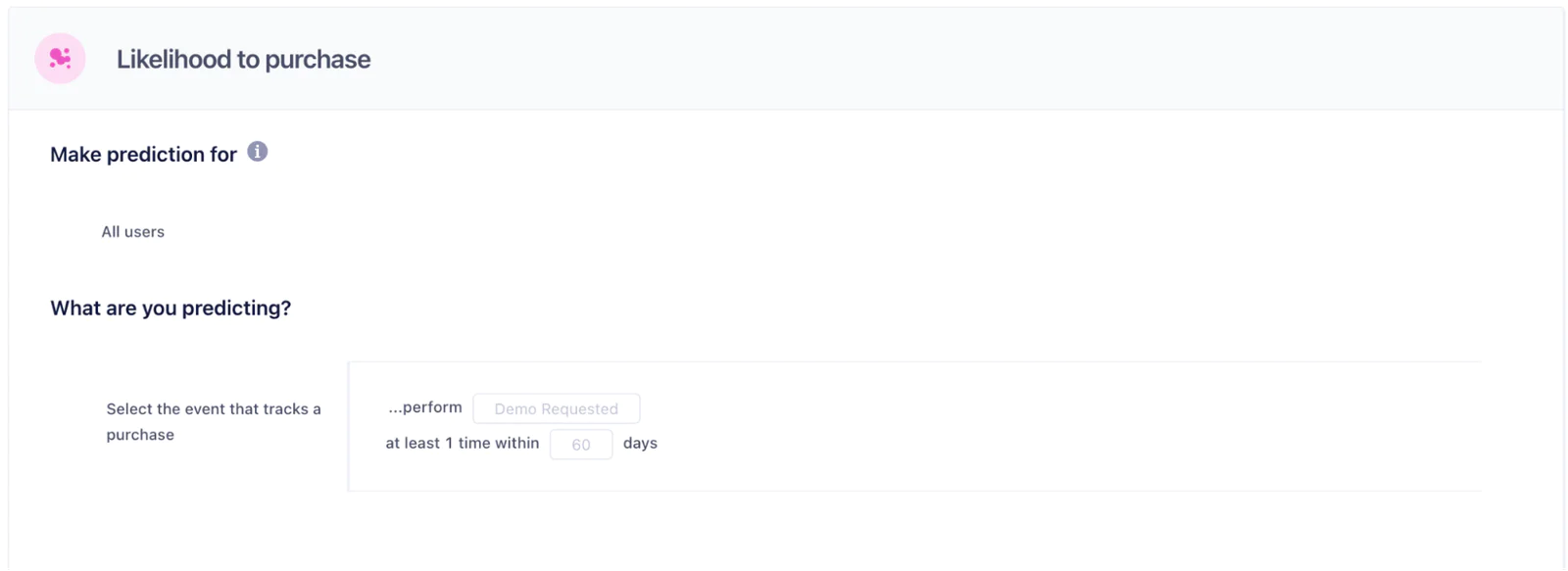Click the 60 days number field
This screenshot has width=1568, height=571.
tap(581, 445)
